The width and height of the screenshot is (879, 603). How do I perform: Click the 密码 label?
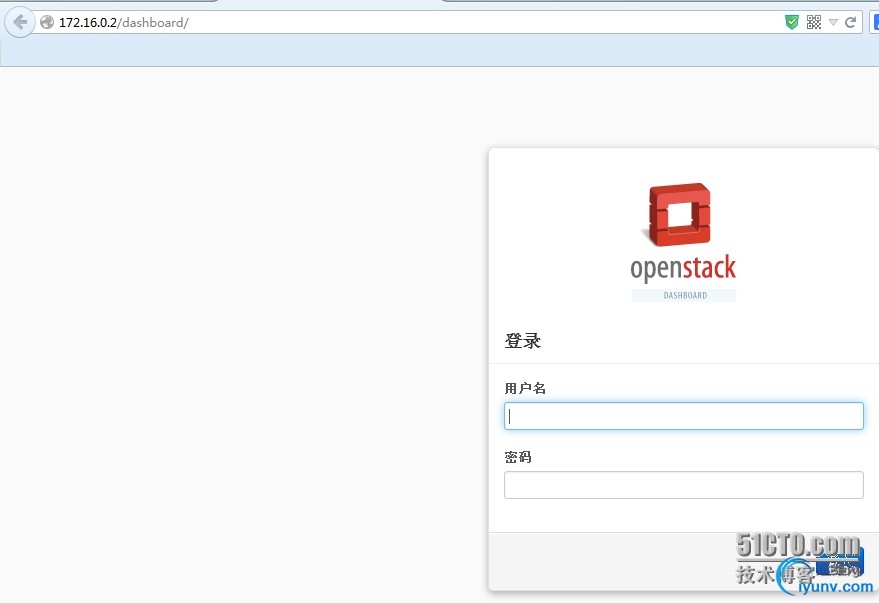(518, 457)
